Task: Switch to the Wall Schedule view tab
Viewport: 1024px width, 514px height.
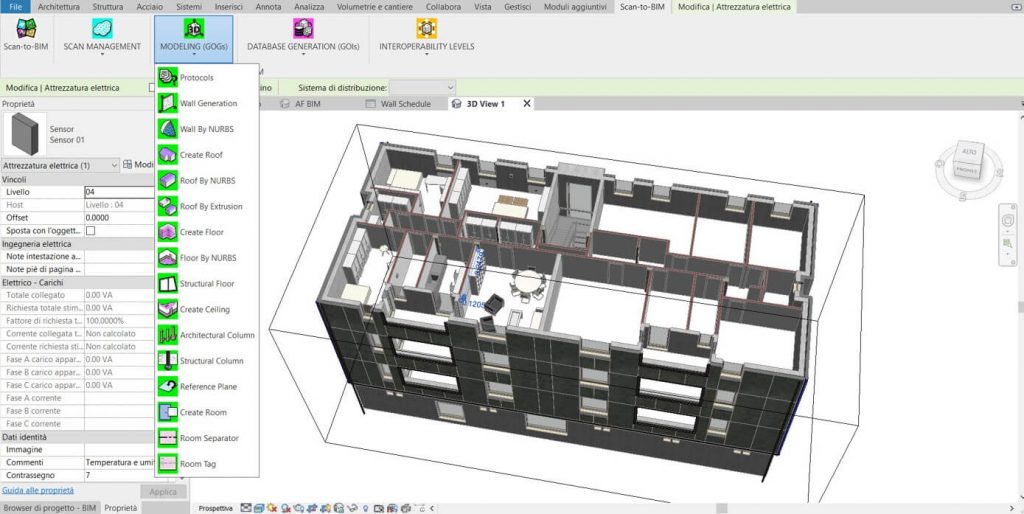Action: pos(405,104)
